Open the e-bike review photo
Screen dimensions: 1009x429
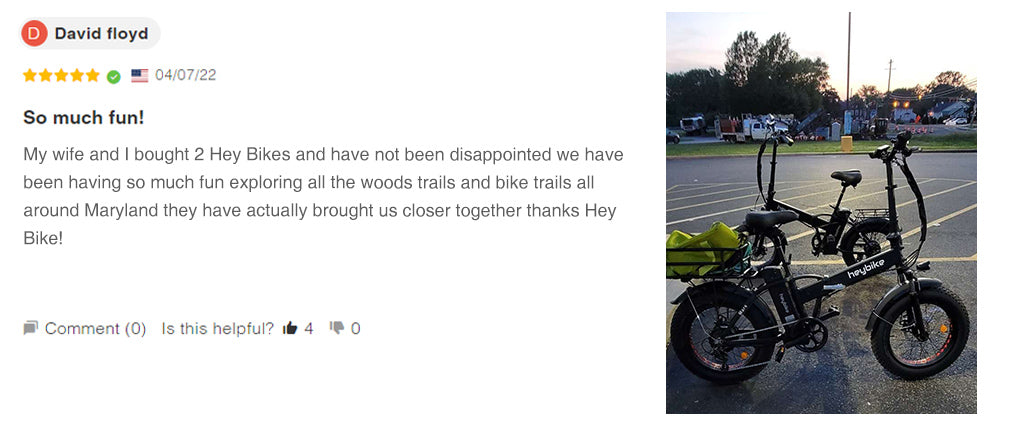[x=821, y=213]
